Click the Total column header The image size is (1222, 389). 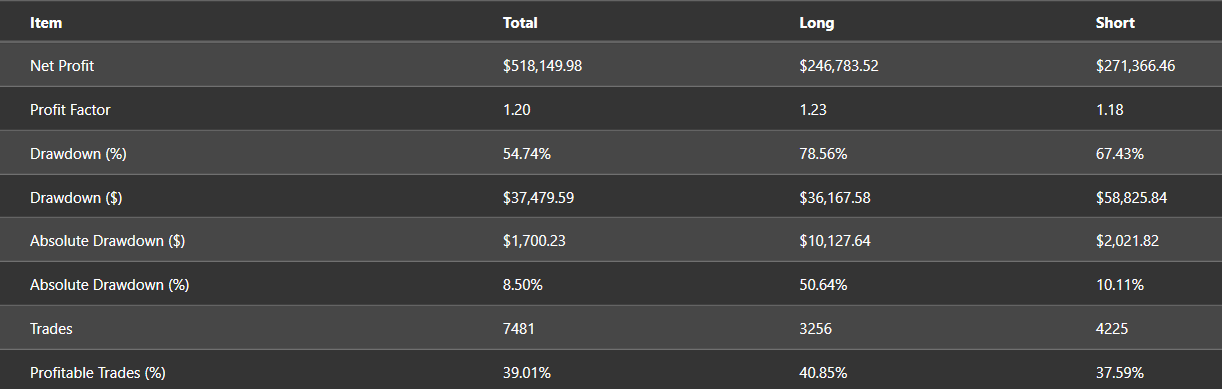point(520,22)
